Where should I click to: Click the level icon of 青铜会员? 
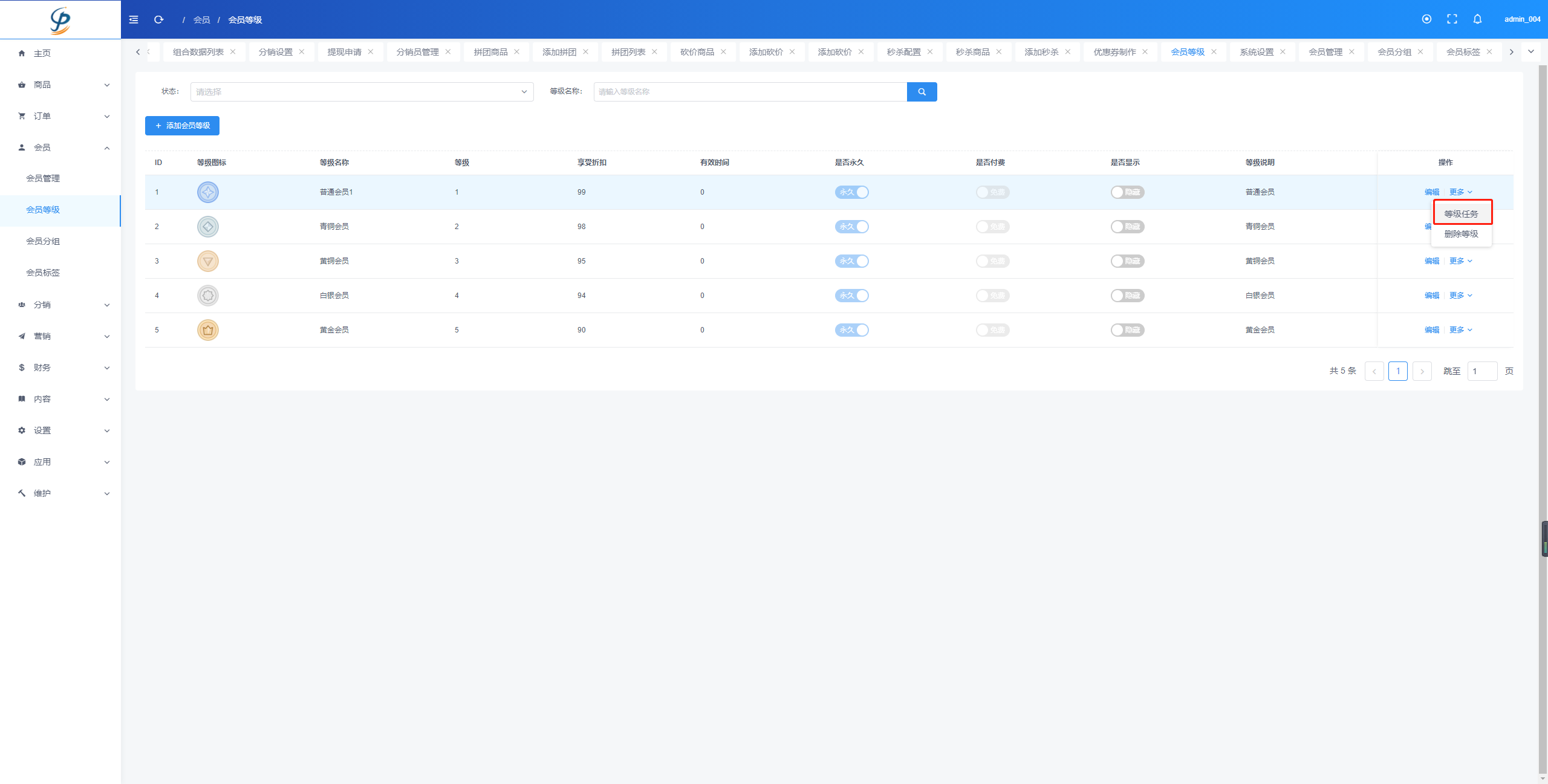click(208, 227)
